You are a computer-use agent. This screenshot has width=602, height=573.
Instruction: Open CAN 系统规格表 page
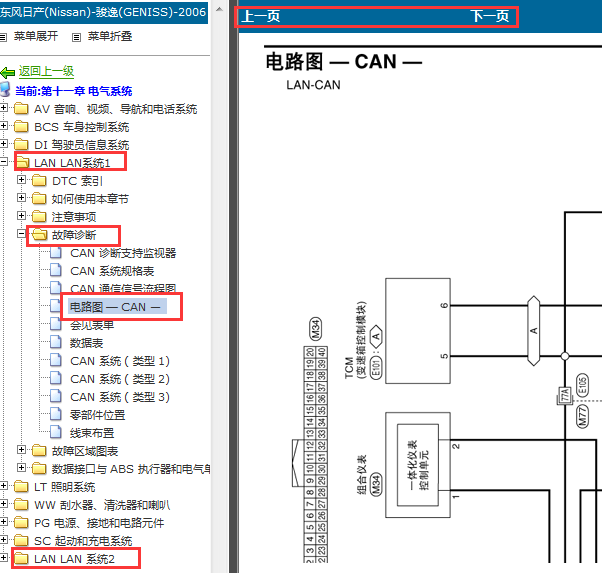112,271
